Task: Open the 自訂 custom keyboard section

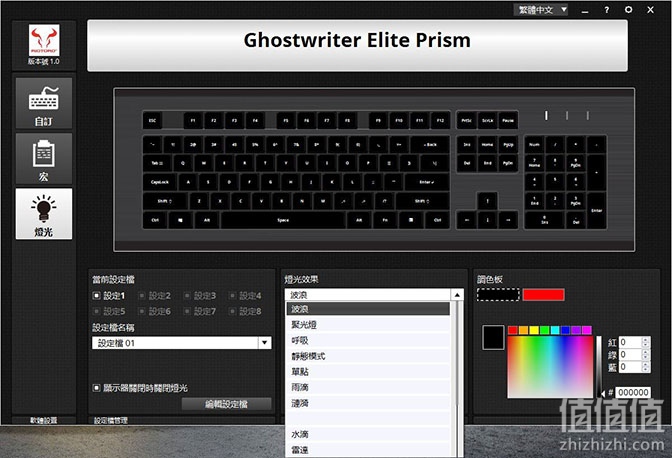Action: click(44, 104)
